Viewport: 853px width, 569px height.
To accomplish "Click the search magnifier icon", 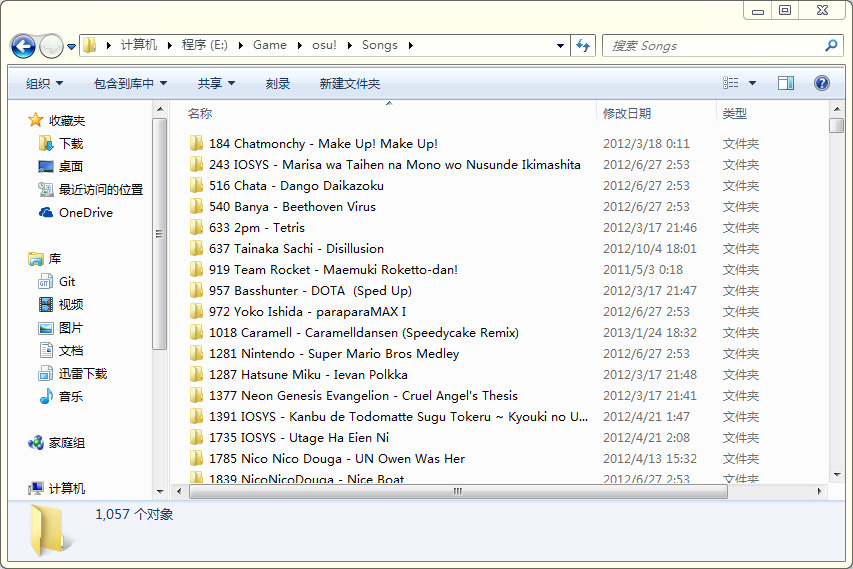I will click(831, 46).
